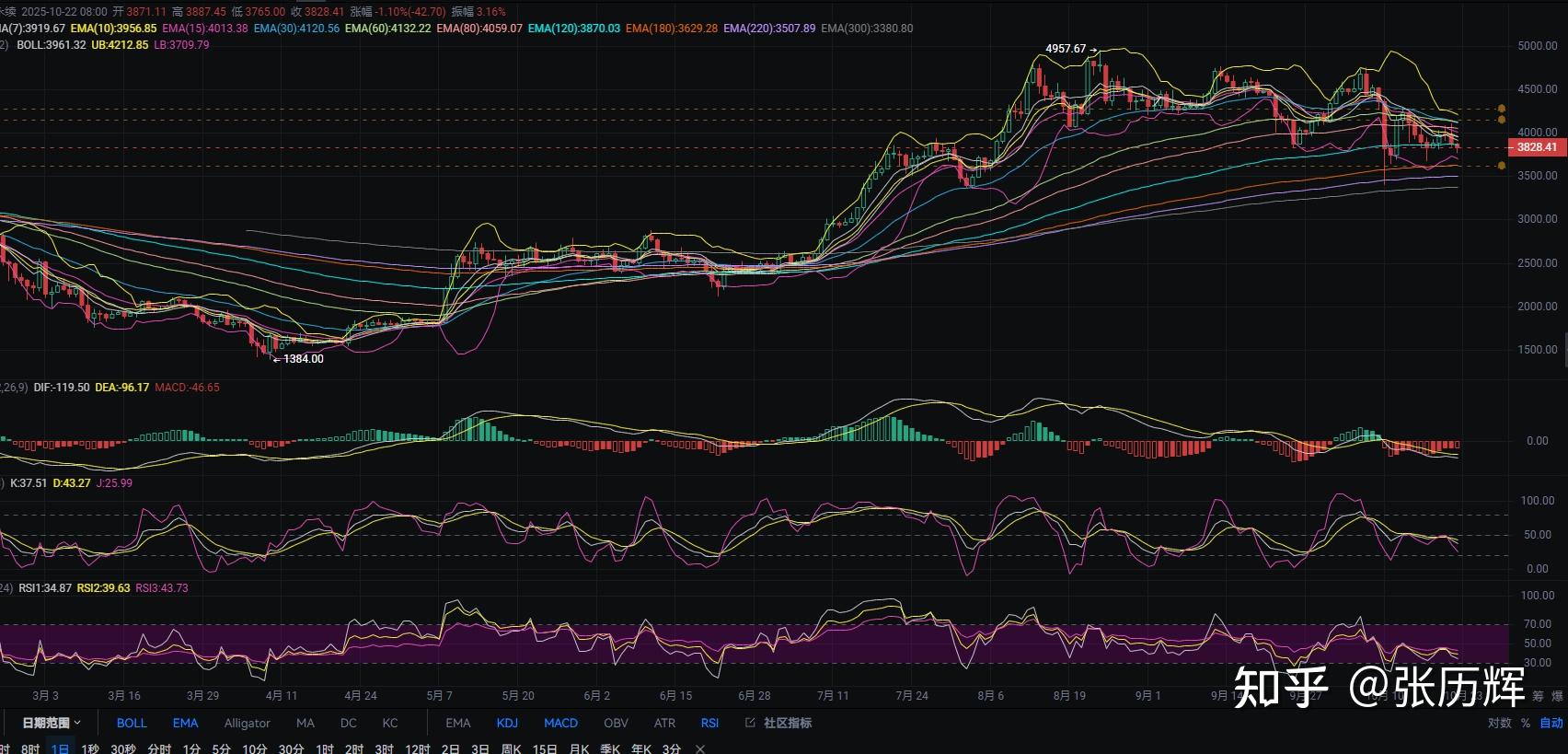Click the bell alert icon near 3600 price level

pyautogui.click(x=1501, y=166)
